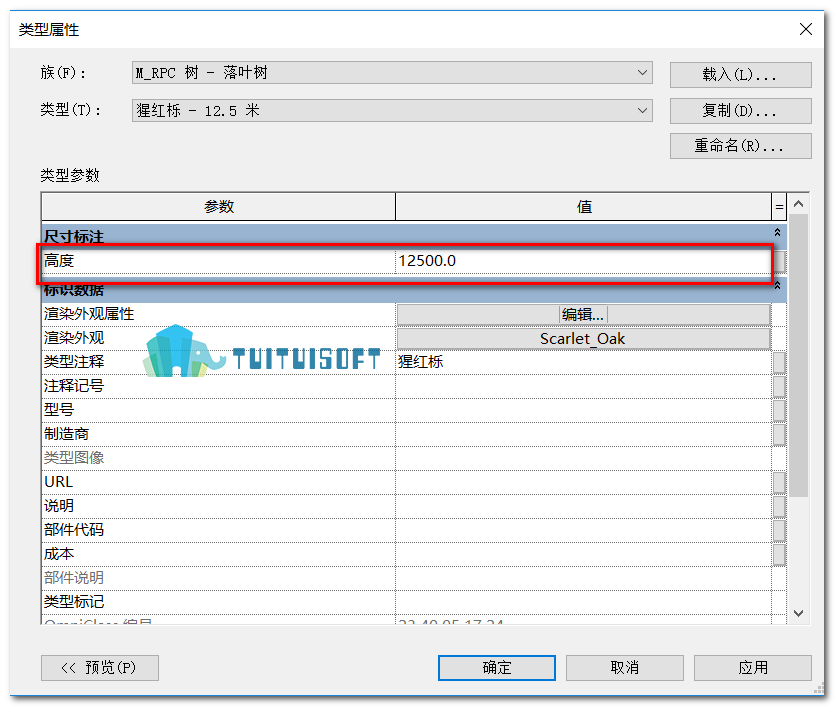
Task: Select the 部件代码 parameter label
Action: point(74,530)
